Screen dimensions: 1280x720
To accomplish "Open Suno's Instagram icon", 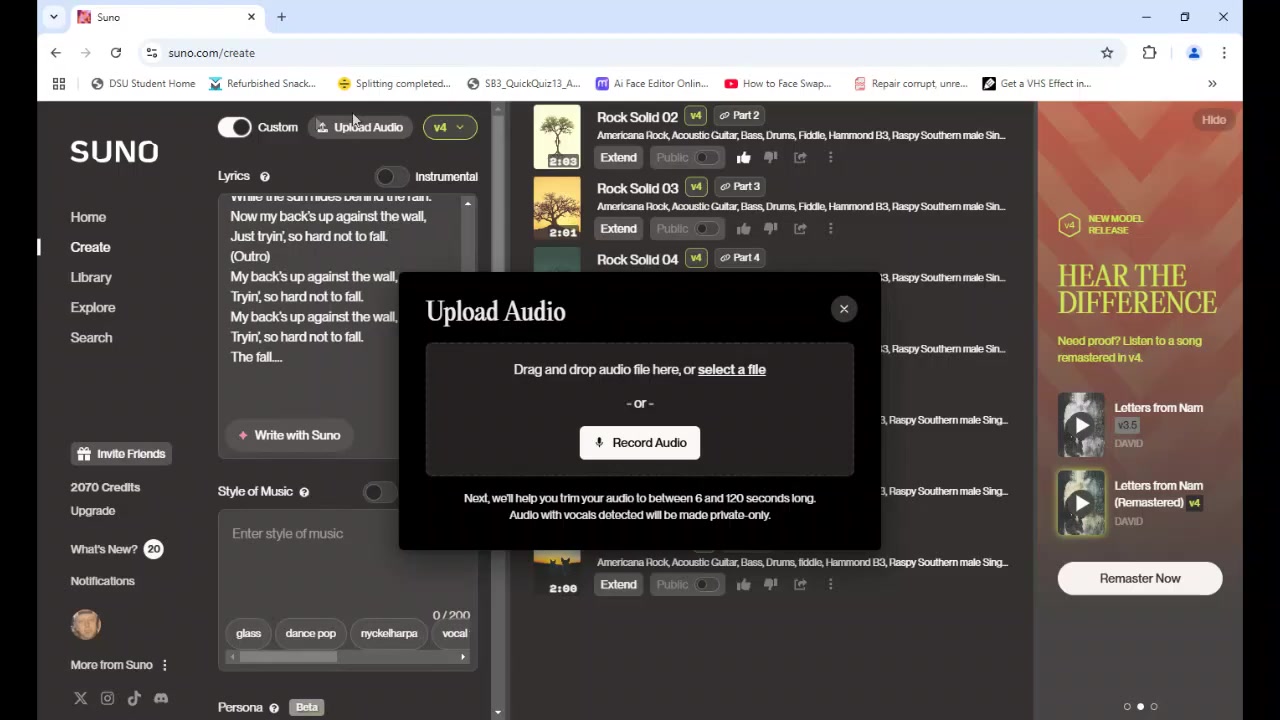I will (x=107, y=698).
